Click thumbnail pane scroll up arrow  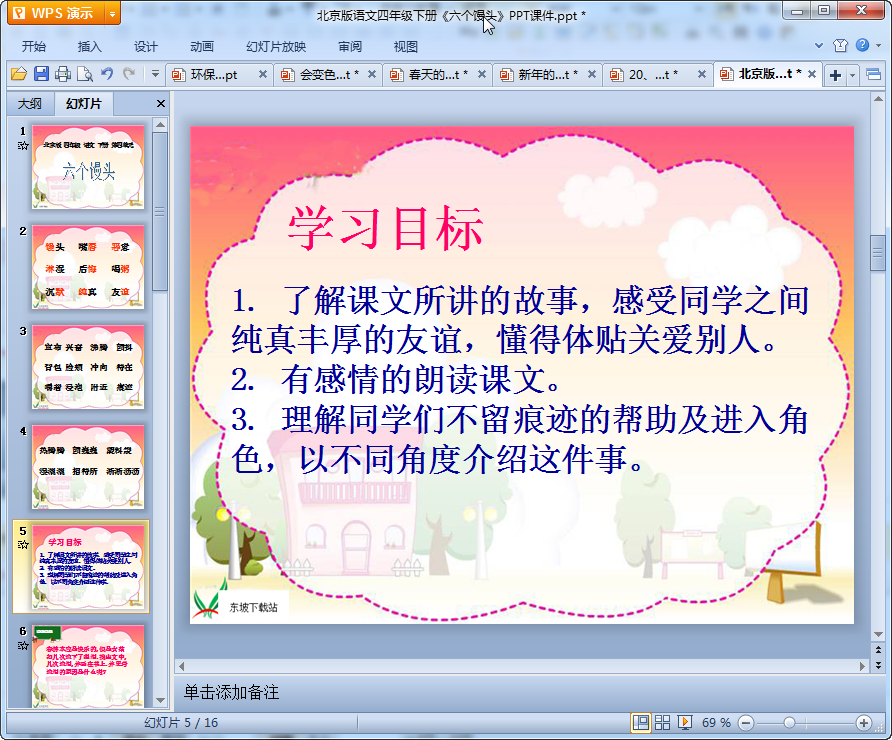[x=160, y=125]
